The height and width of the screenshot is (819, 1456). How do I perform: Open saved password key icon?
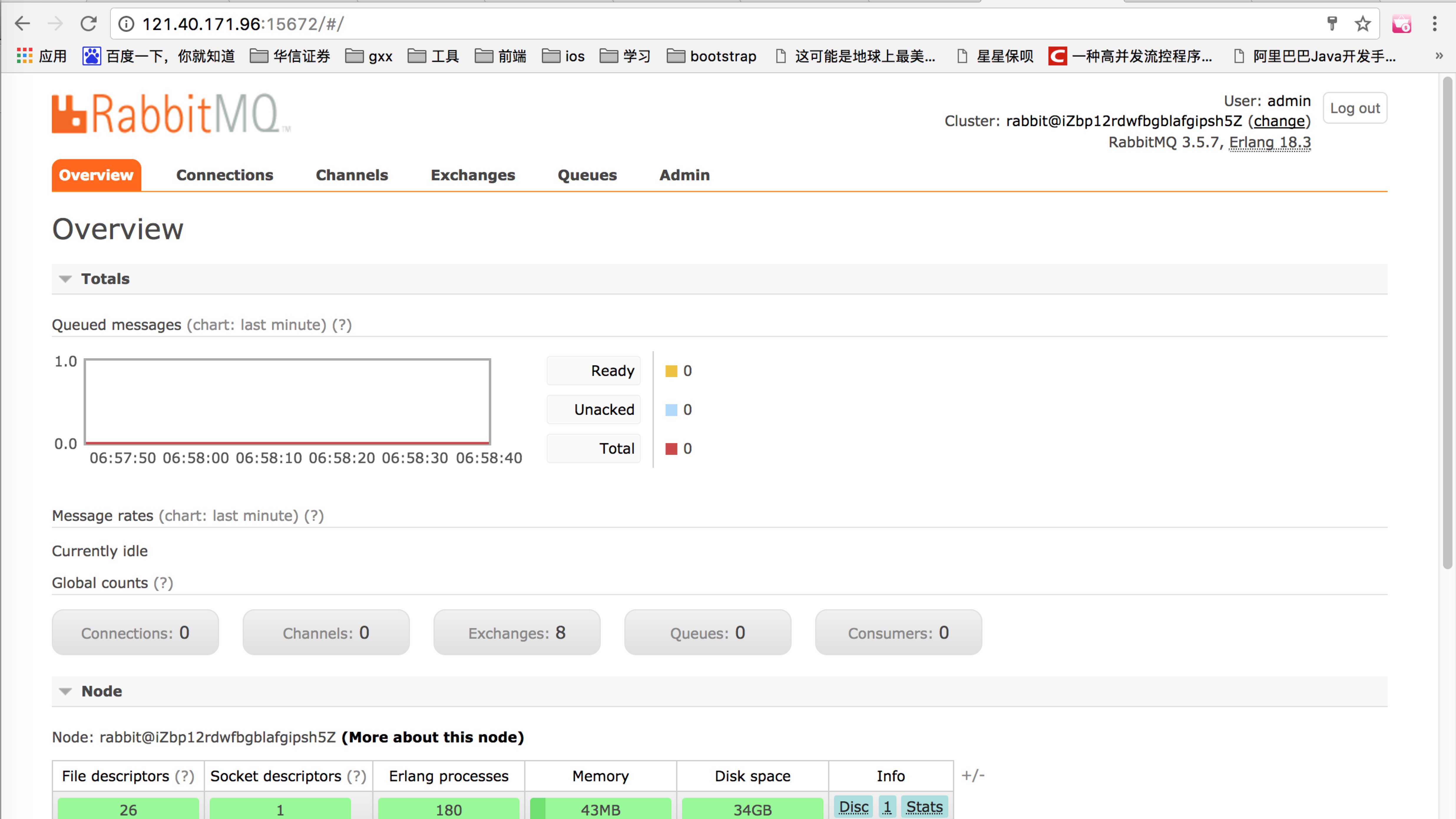pos(1332,24)
